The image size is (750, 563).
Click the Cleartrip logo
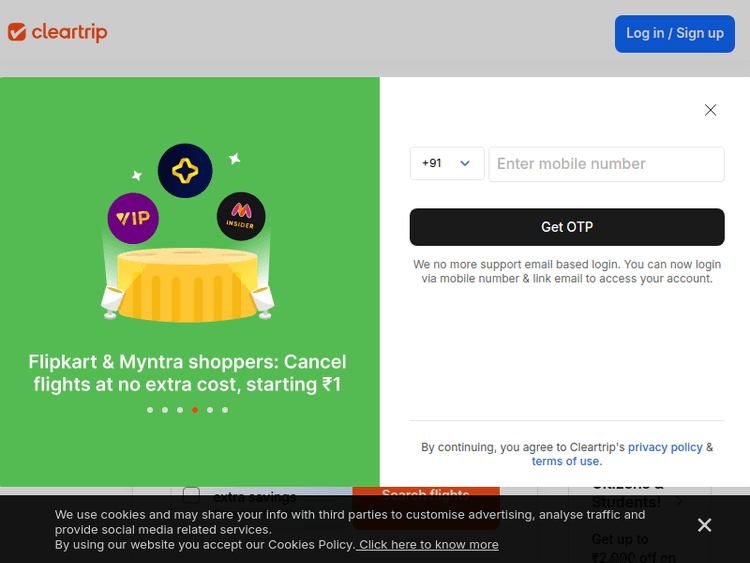click(58, 32)
